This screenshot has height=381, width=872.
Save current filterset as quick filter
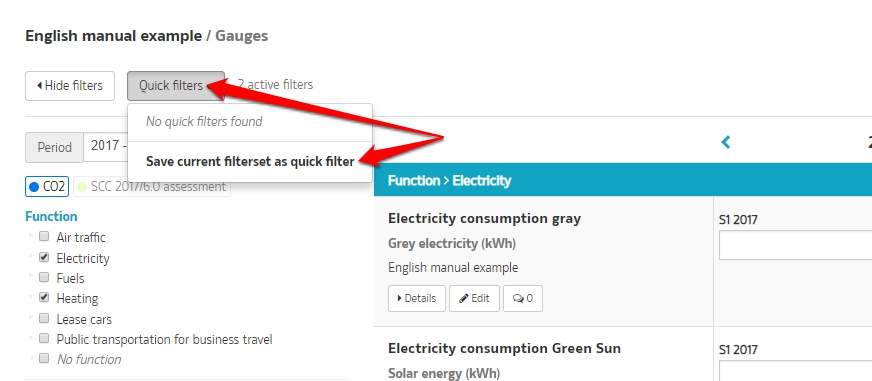click(x=250, y=161)
